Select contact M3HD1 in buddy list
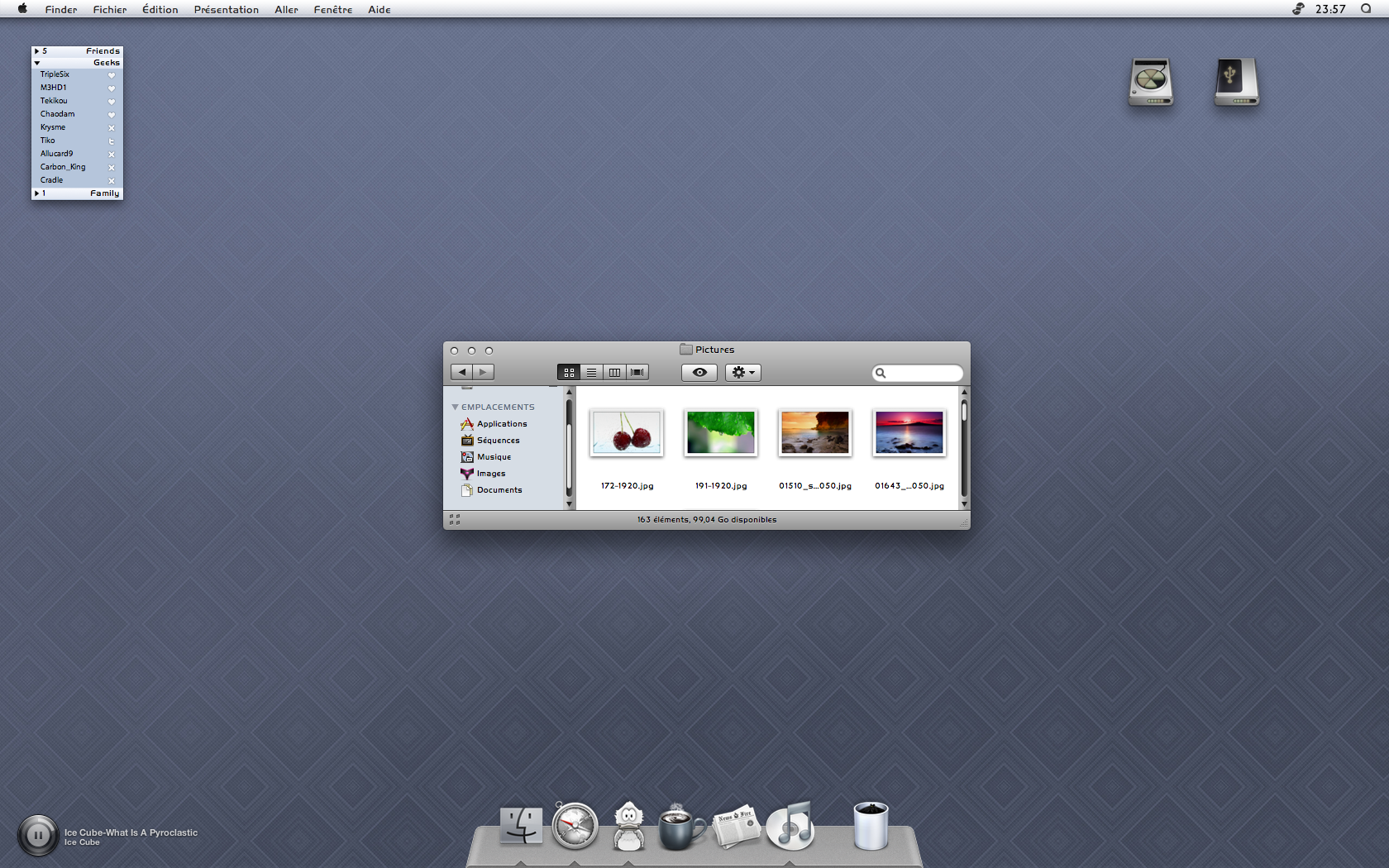Viewport: 1389px width, 868px height. [78, 88]
